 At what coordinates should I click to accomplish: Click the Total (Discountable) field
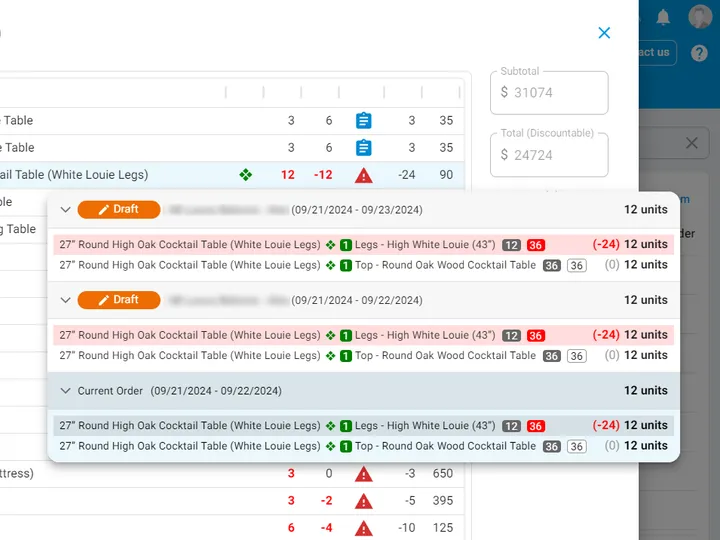click(549, 155)
